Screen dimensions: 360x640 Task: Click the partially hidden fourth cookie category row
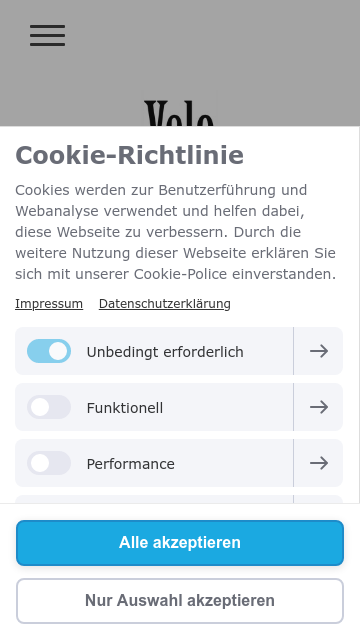pos(179,499)
